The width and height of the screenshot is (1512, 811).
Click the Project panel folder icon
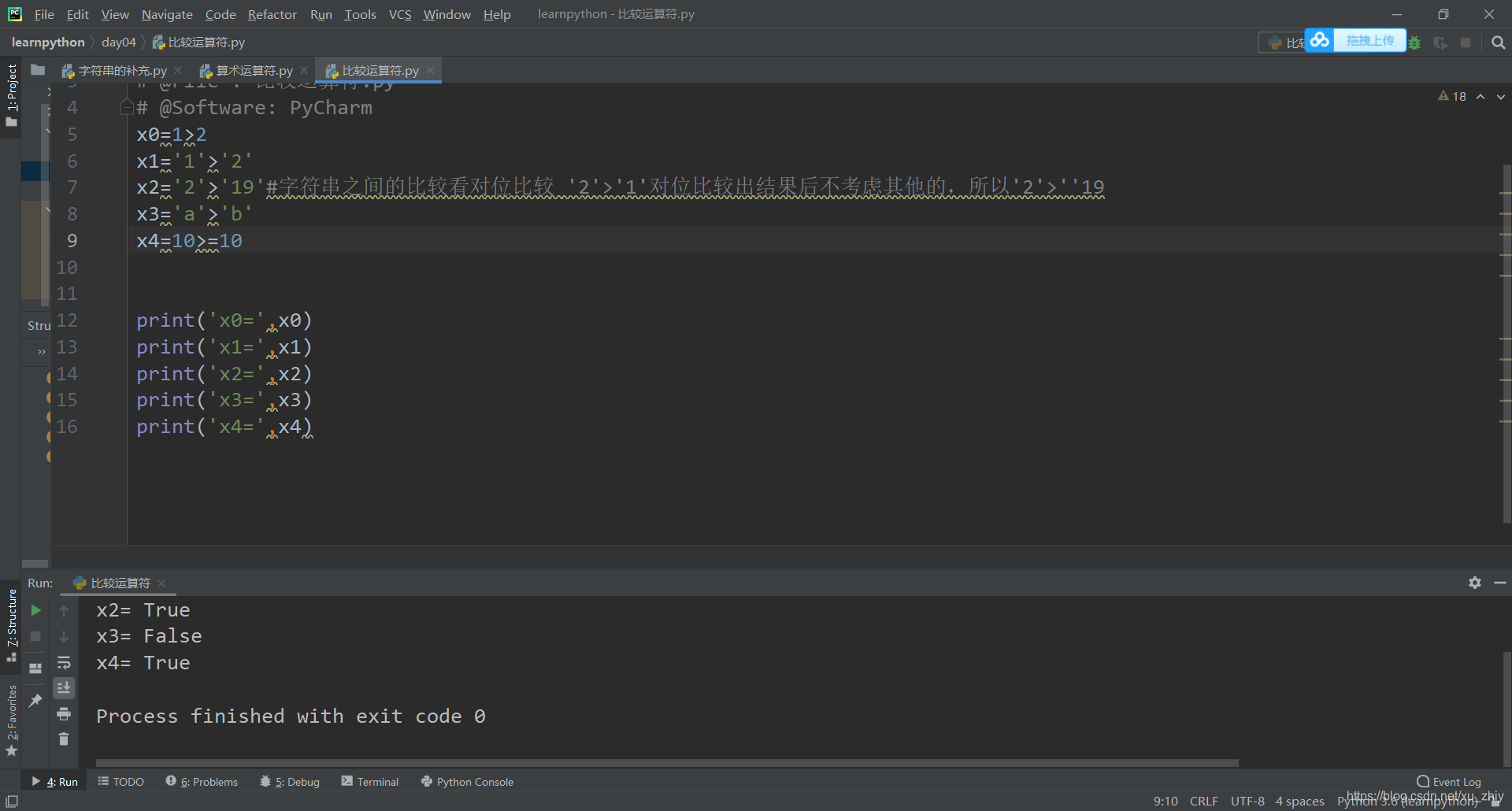point(37,70)
